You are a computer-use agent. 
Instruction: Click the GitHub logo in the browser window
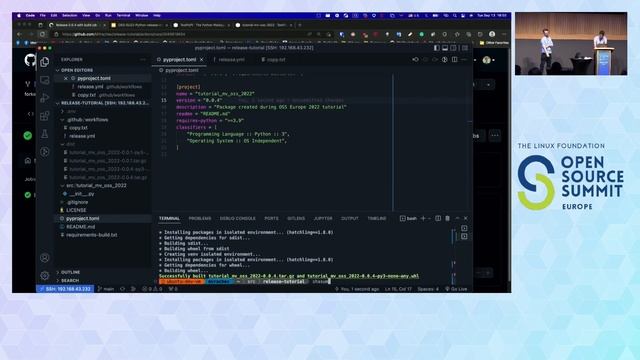click(x=30, y=60)
